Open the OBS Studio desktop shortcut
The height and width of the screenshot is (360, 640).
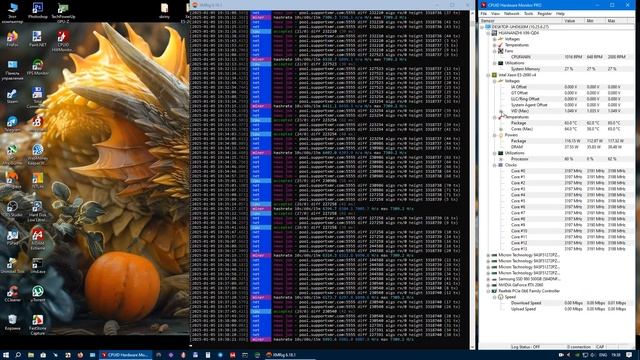pyautogui.click(x=12, y=209)
